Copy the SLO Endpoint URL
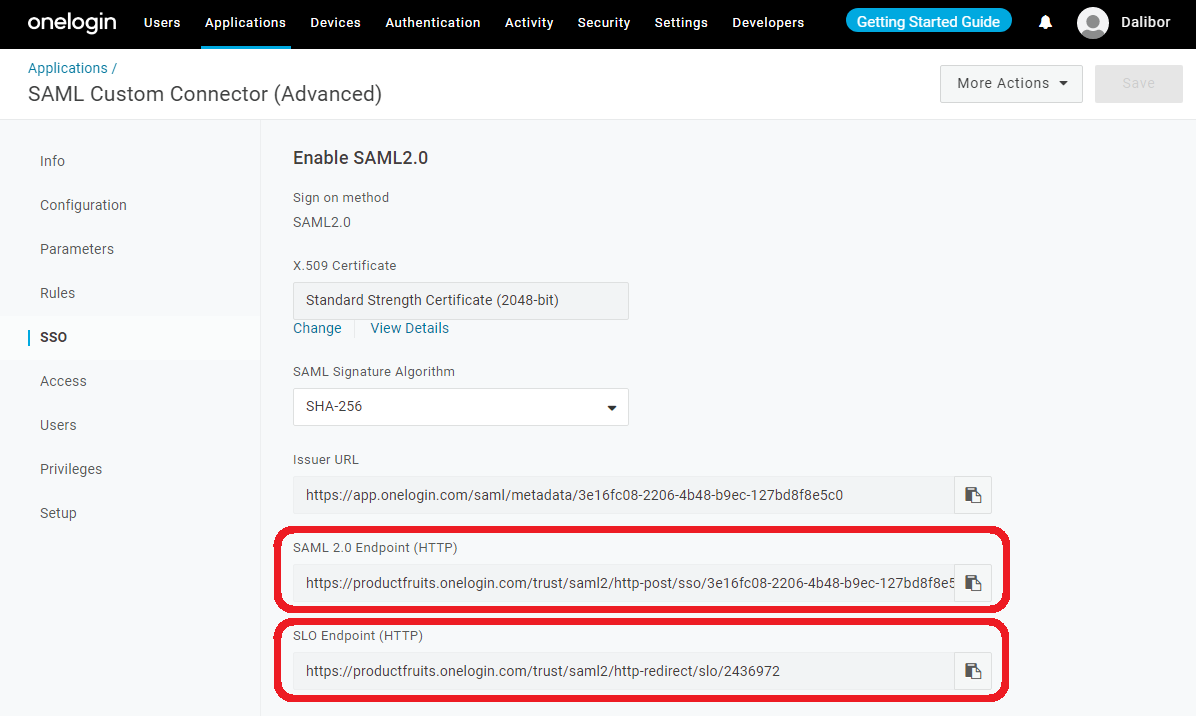Image resolution: width=1196 pixels, height=716 pixels. [x=972, y=671]
